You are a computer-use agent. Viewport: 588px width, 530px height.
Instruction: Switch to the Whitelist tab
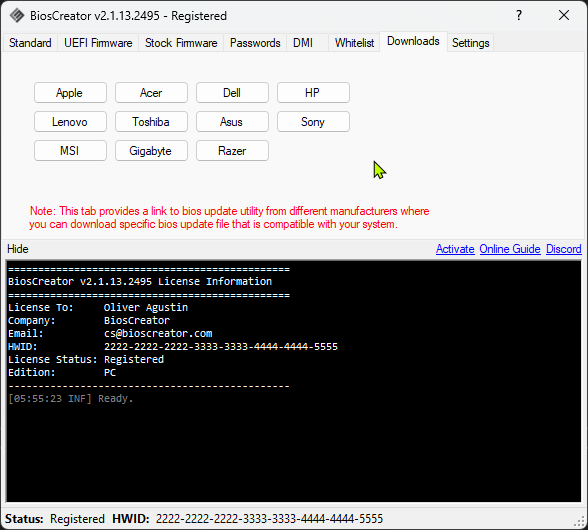coord(354,43)
